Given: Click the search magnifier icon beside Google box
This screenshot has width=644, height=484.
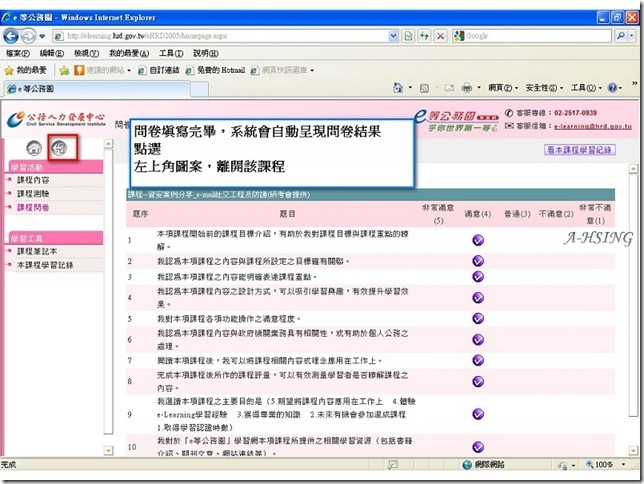Looking at the screenshot, I should click(x=621, y=36).
